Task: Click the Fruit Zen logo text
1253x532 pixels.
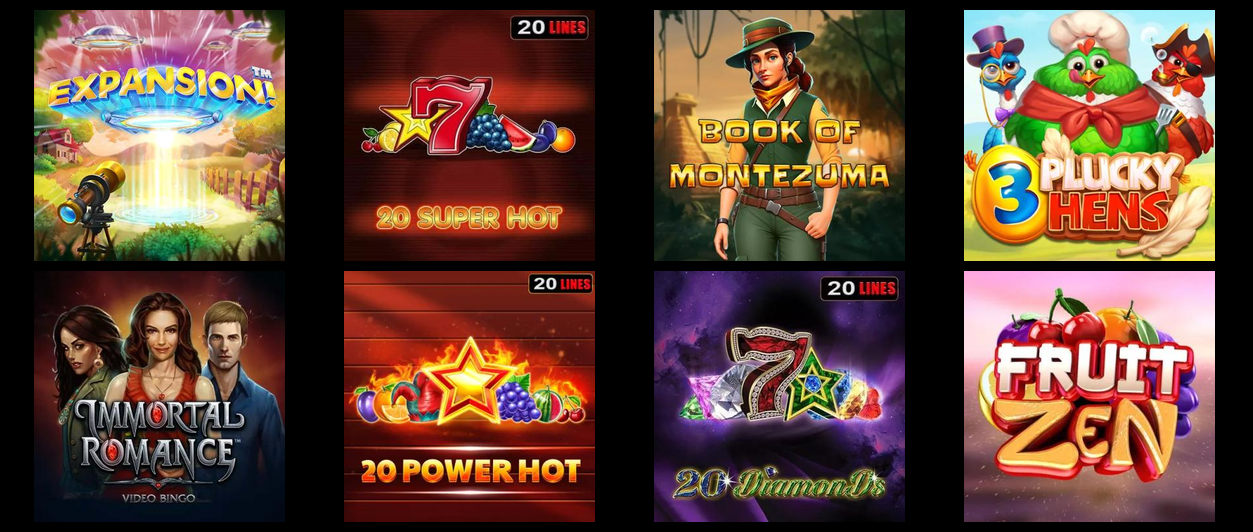Action: tap(1089, 412)
